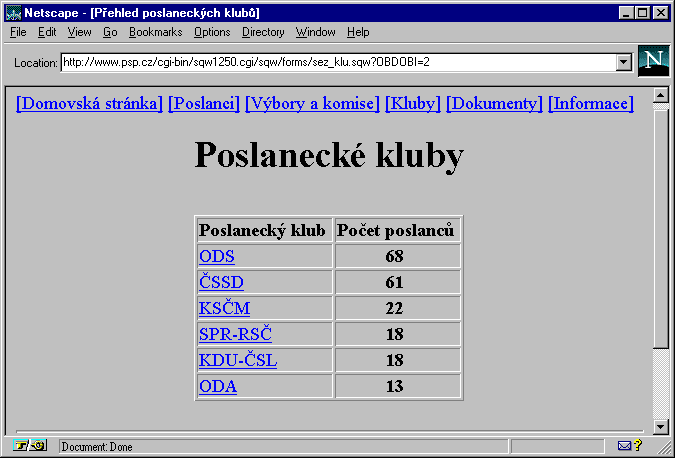Expand the Location URL history dropdown
The image size is (675, 458).
[x=623, y=62]
